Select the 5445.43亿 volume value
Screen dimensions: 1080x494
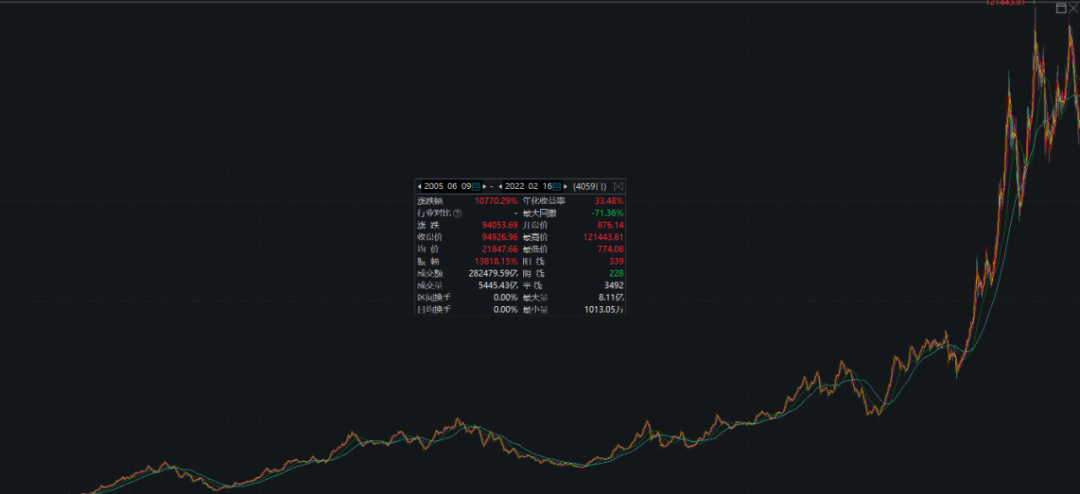[498, 285]
